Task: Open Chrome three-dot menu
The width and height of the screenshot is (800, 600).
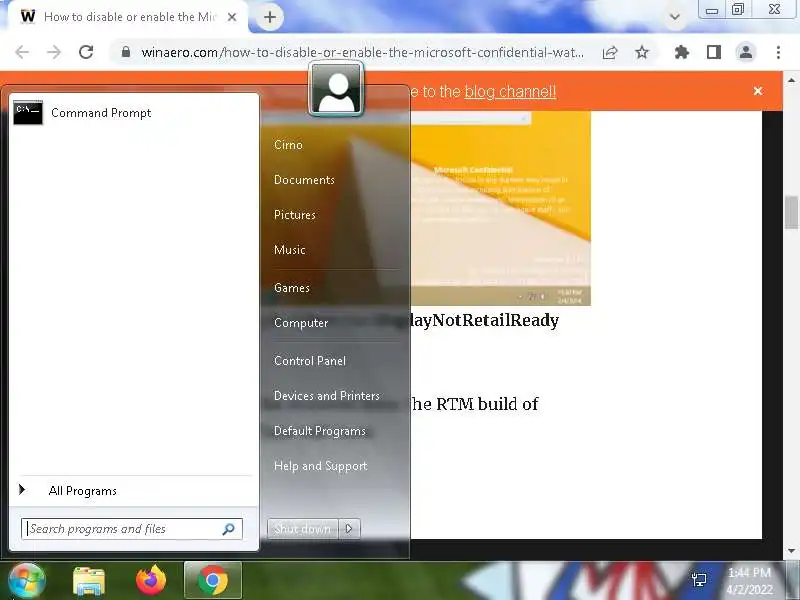Action: click(778, 52)
